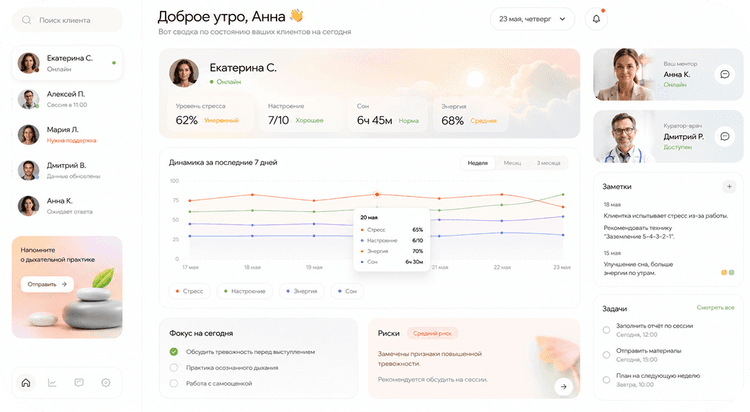Click the 20 мая stress data point
The width and height of the screenshot is (750, 412).
click(377, 194)
